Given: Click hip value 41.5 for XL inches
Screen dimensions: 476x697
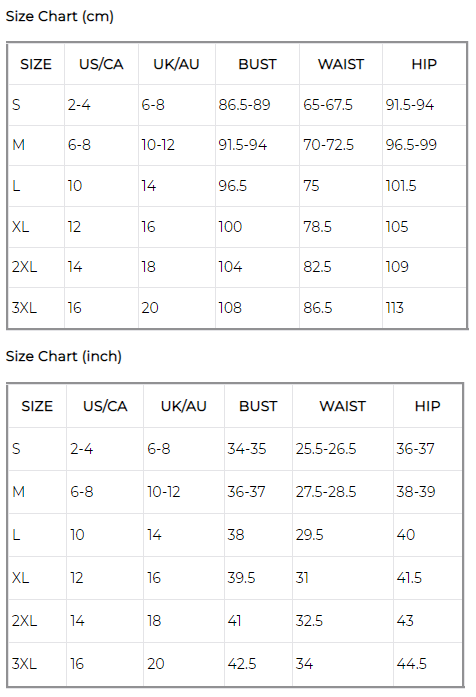Looking at the screenshot, I should (x=409, y=578).
